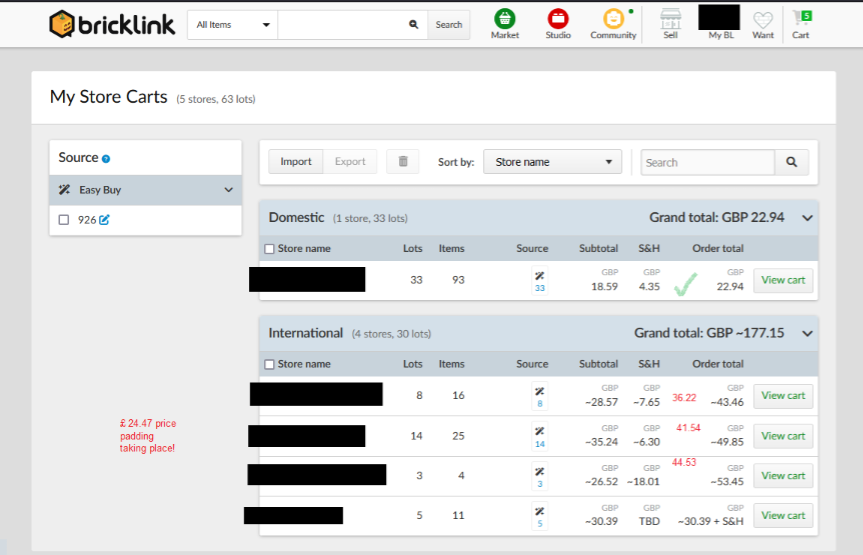Screen dimensions: 863x555
Task: Open the Sort by Store name dropdown
Action: [552, 162]
